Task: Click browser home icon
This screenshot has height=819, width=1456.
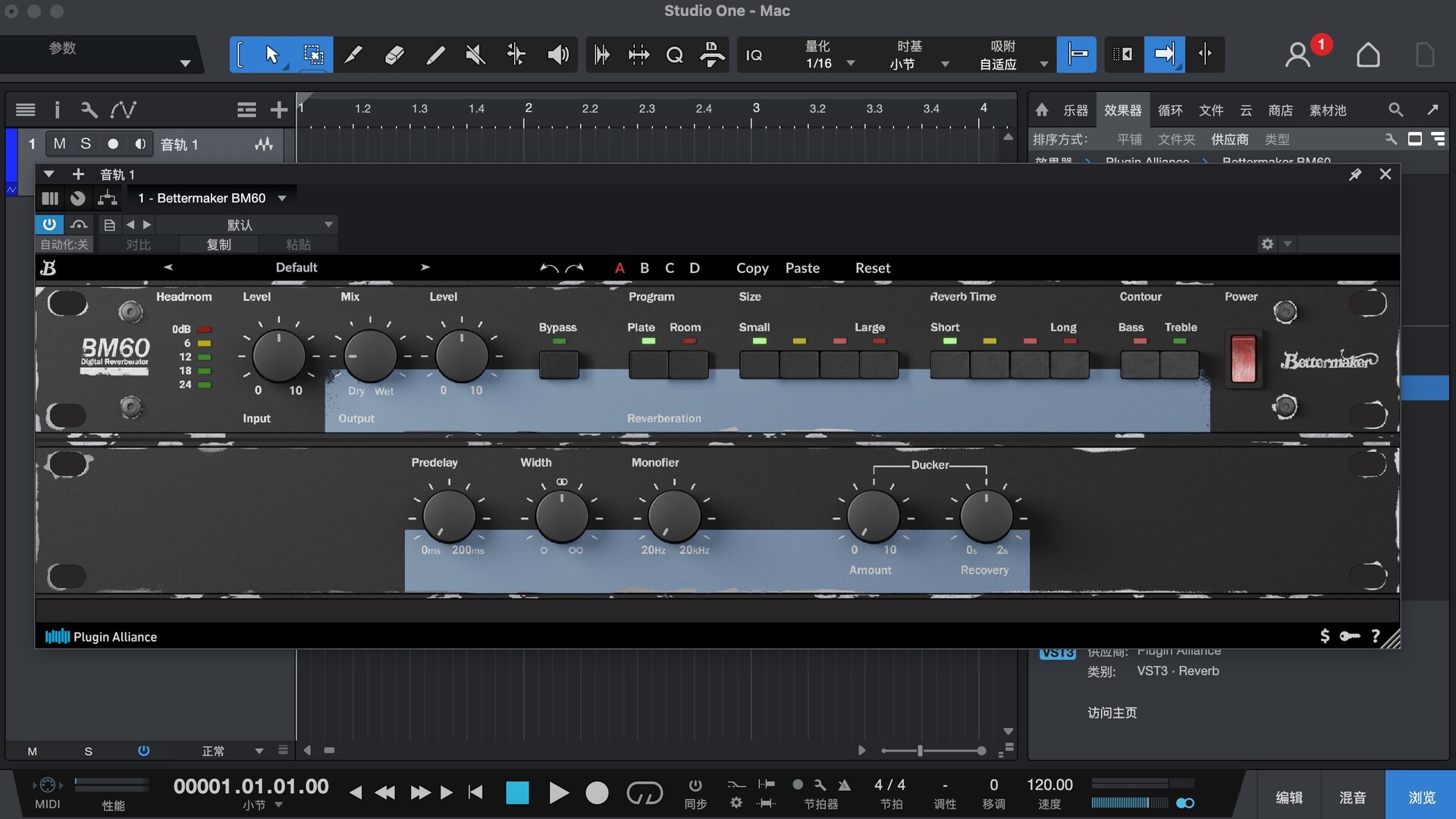Action: pyautogui.click(x=1042, y=110)
